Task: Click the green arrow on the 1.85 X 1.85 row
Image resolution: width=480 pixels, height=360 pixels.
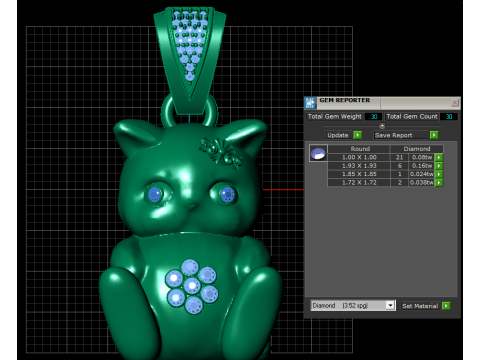Action: (x=439, y=174)
